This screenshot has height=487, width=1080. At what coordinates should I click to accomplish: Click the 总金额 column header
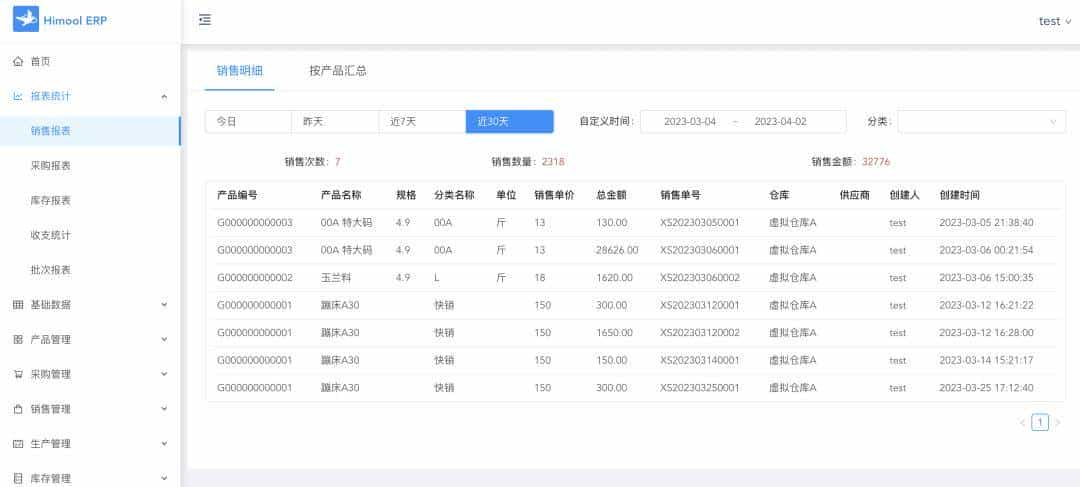click(x=611, y=195)
